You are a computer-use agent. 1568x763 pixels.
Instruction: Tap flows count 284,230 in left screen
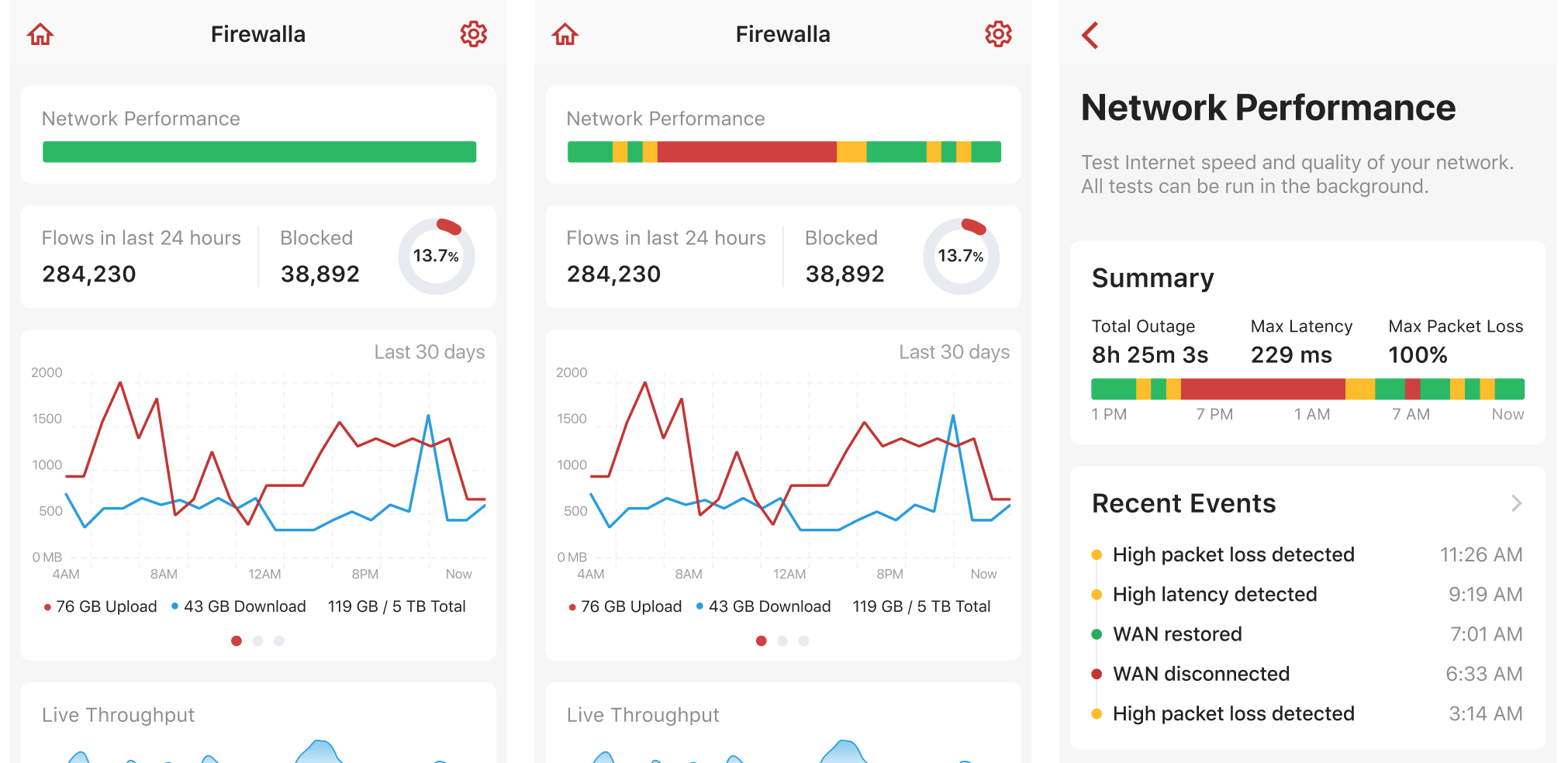pyautogui.click(x=89, y=274)
